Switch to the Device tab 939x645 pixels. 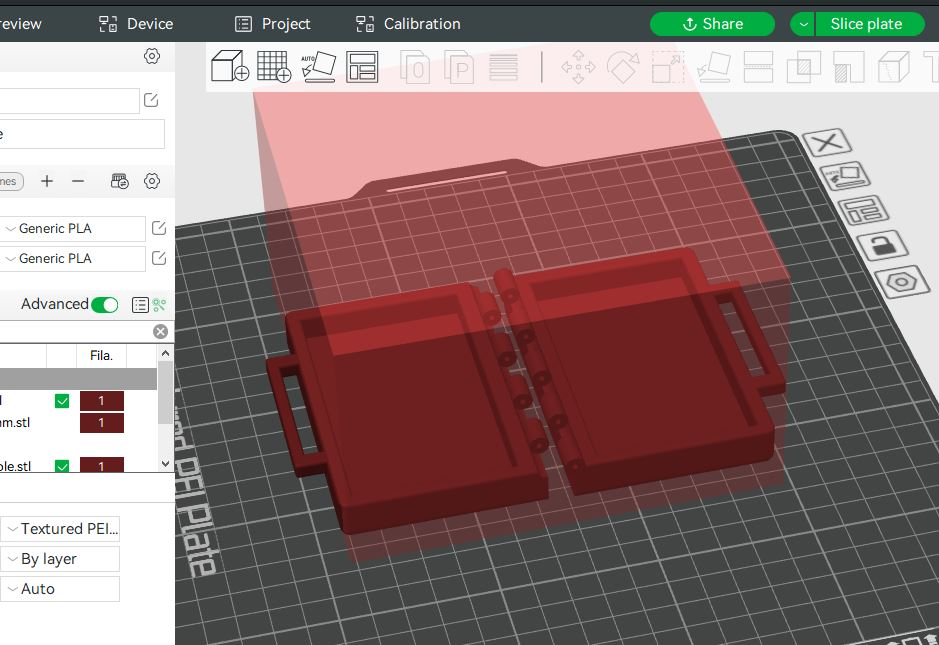[x=136, y=24]
